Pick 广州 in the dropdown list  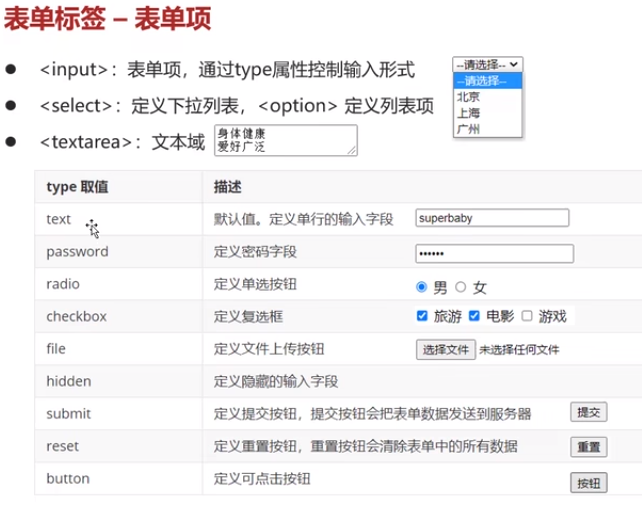coord(468,129)
